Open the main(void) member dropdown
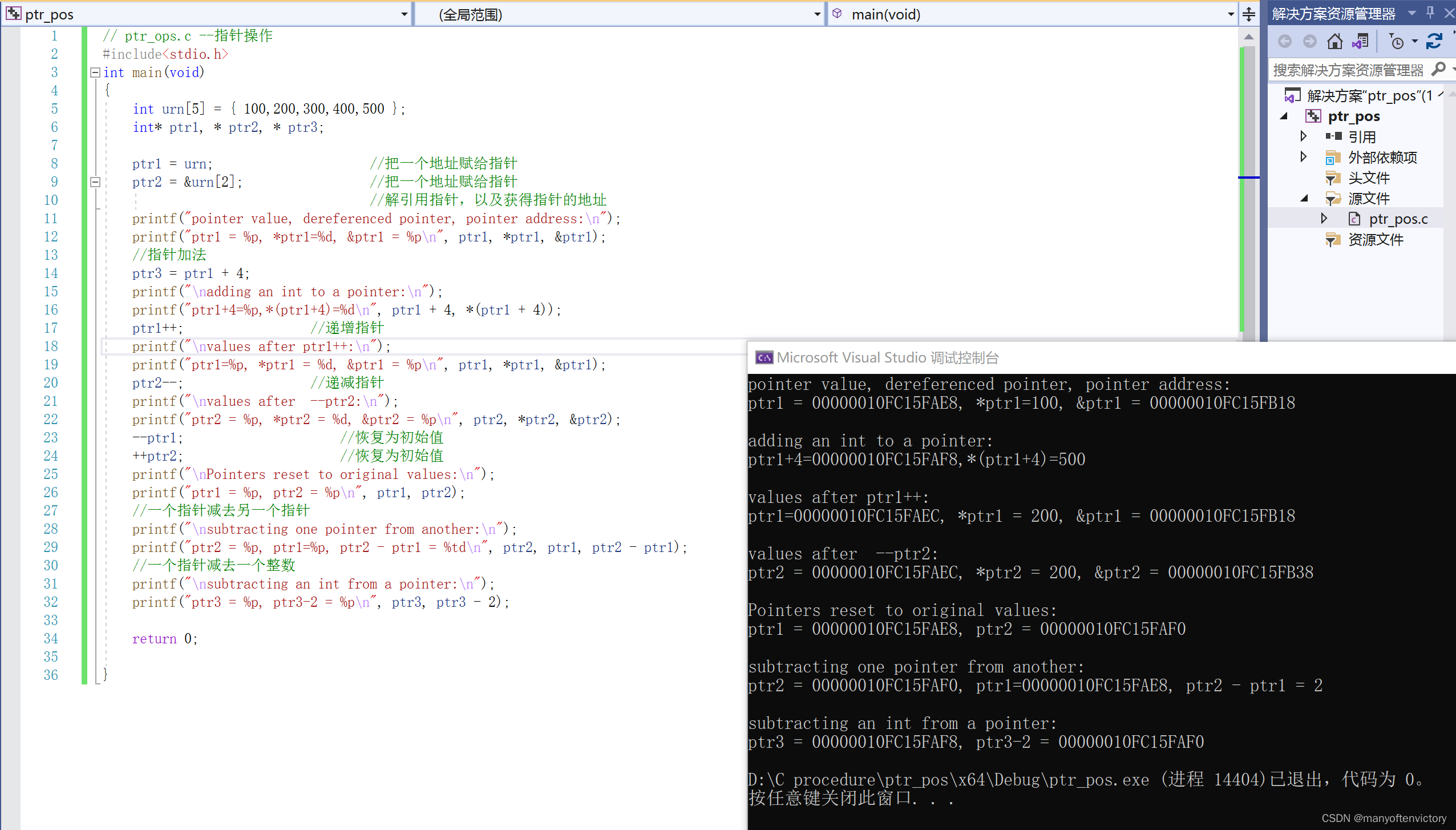1456x830 pixels. click(x=1231, y=14)
